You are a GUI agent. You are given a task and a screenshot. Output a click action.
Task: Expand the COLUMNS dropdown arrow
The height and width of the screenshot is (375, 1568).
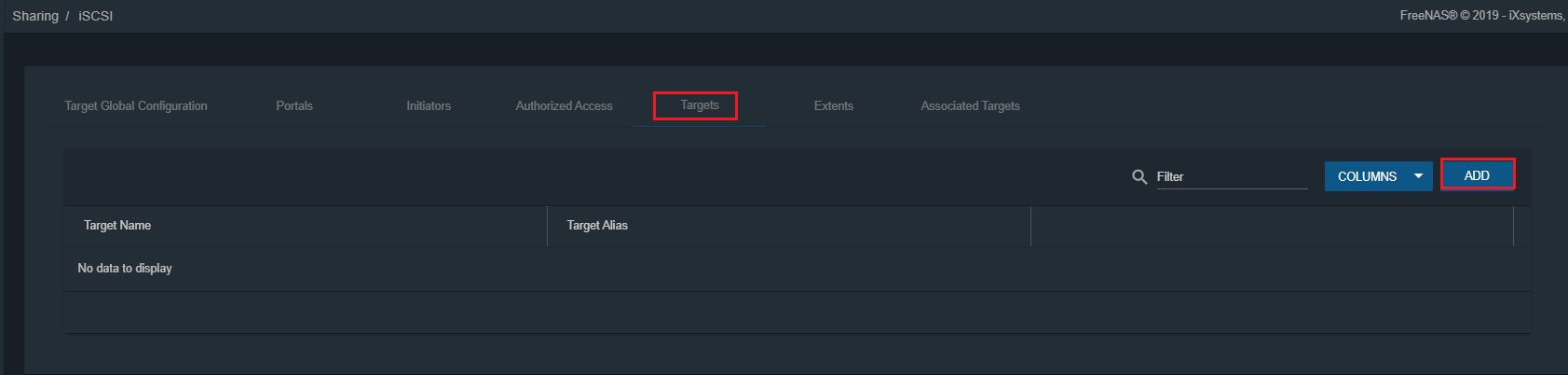tap(1418, 176)
